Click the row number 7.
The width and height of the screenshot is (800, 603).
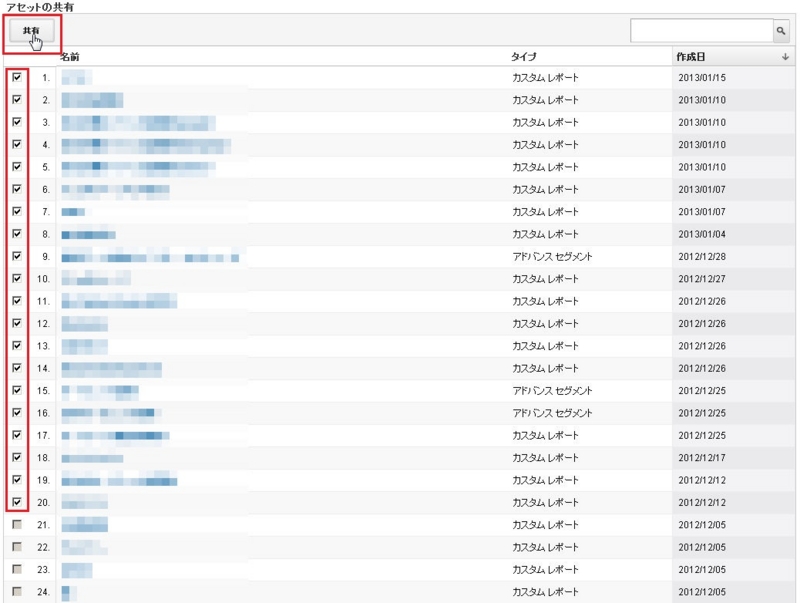(46, 212)
